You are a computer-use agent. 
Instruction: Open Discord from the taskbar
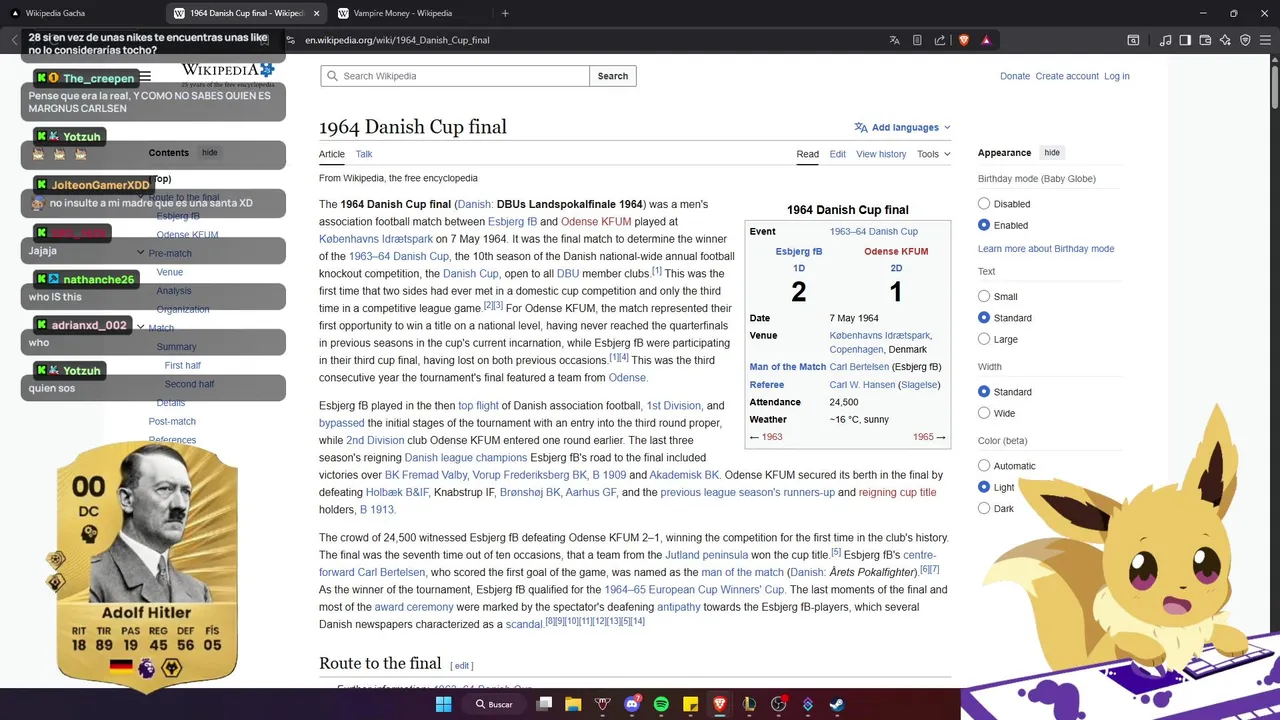pos(632,704)
